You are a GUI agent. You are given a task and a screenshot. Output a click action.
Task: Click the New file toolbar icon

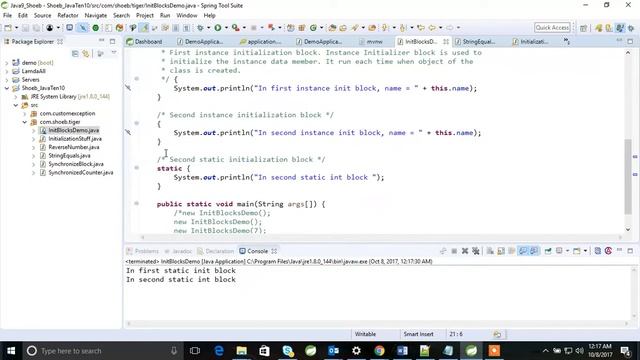pos(8,28)
